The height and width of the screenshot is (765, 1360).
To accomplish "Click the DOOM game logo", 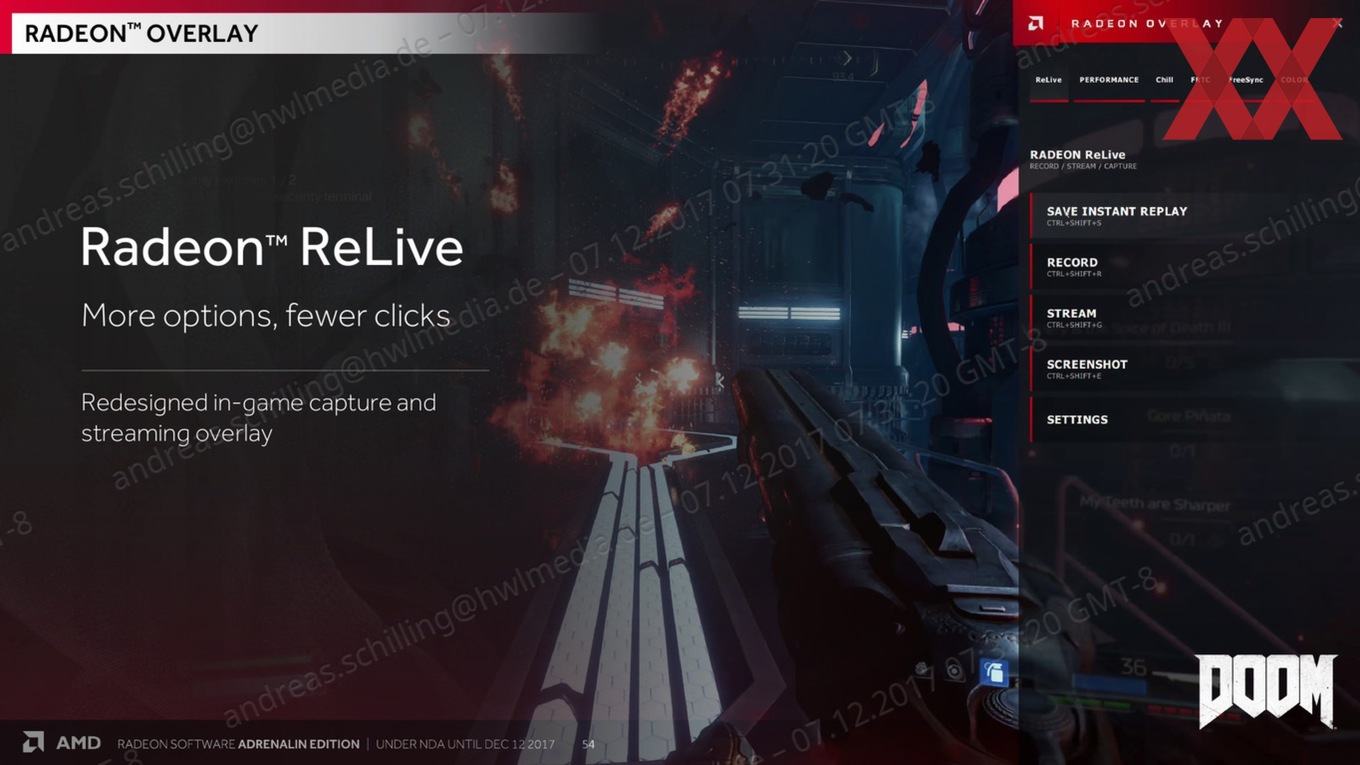I will 1267,690.
